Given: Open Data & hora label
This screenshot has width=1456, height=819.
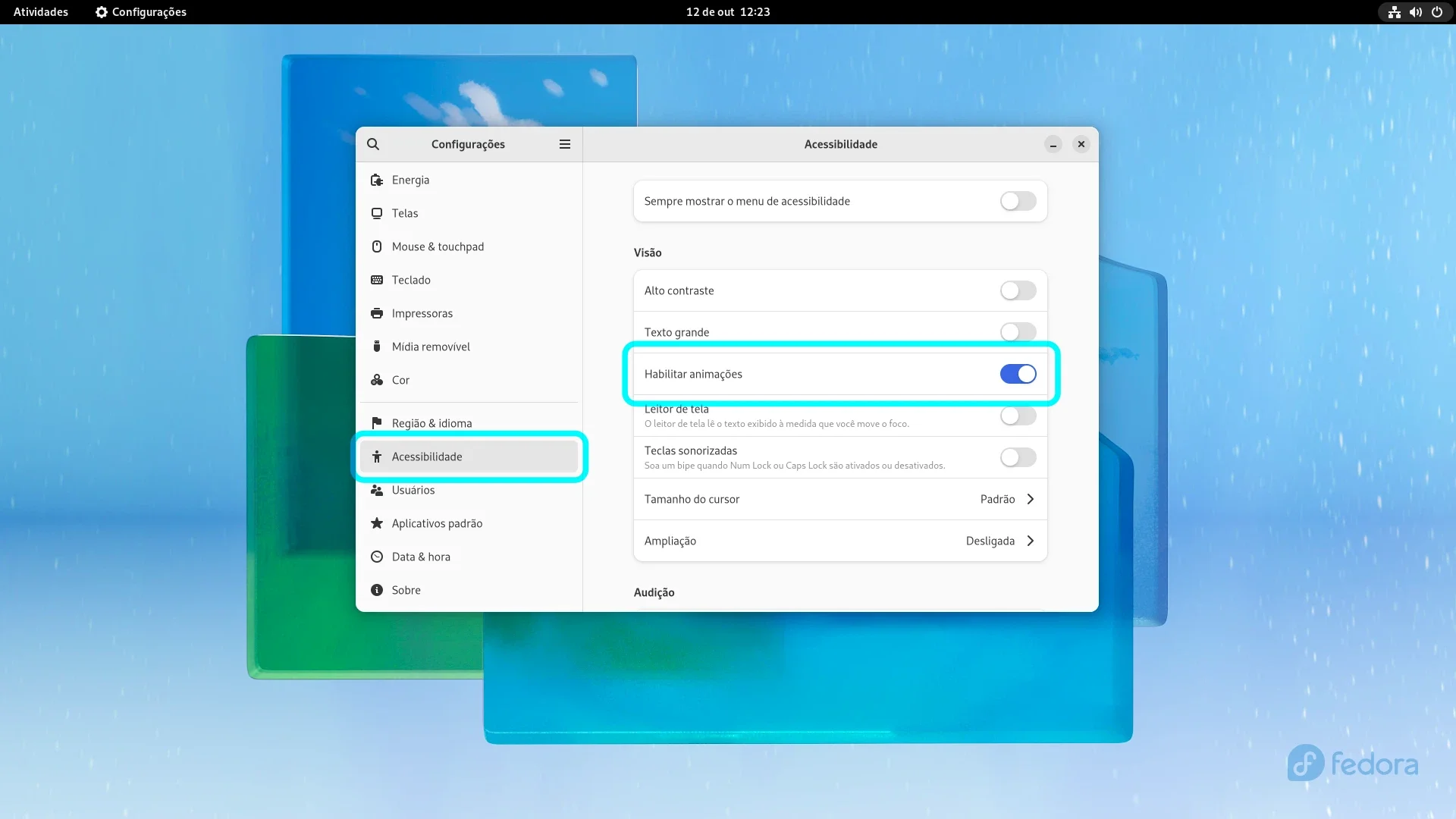Looking at the screenshot, I should (421, 557).
